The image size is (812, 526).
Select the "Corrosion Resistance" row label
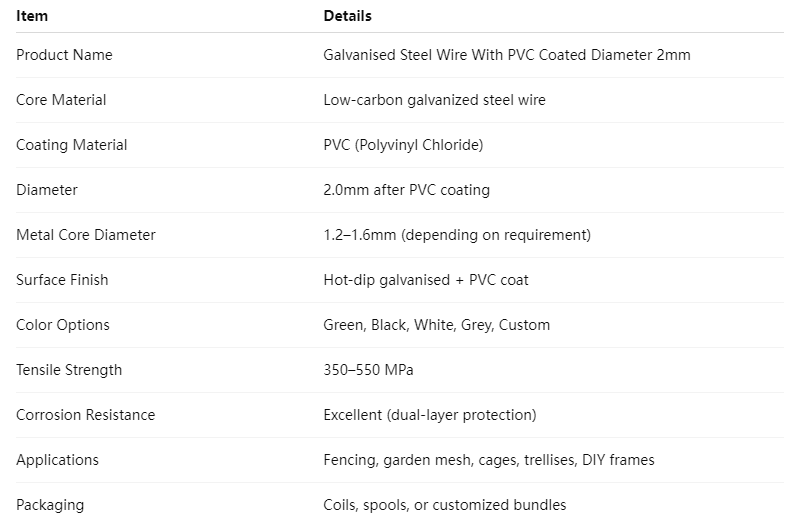[x=86, y=415]
